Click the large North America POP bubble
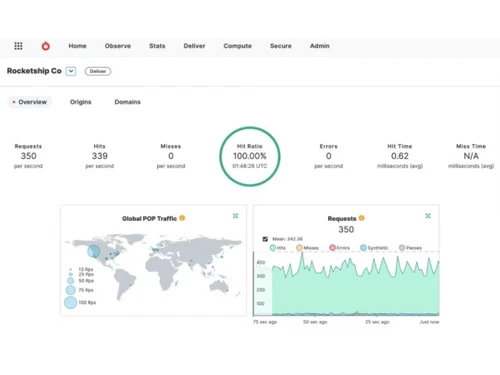This screenshot has height=375, width=500. point(94,251)
